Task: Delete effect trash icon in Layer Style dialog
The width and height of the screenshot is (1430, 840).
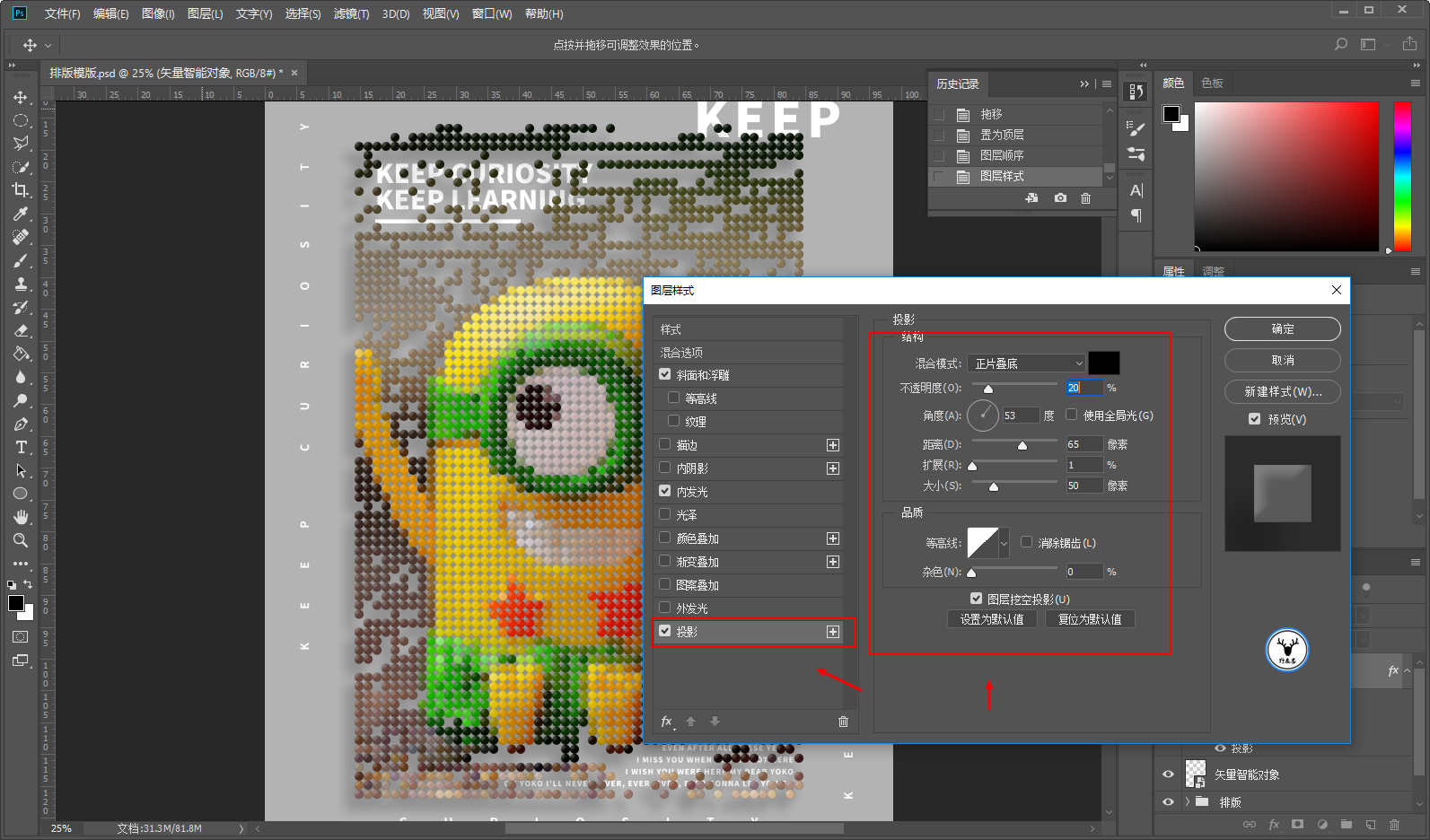Action: pos(843,722)
